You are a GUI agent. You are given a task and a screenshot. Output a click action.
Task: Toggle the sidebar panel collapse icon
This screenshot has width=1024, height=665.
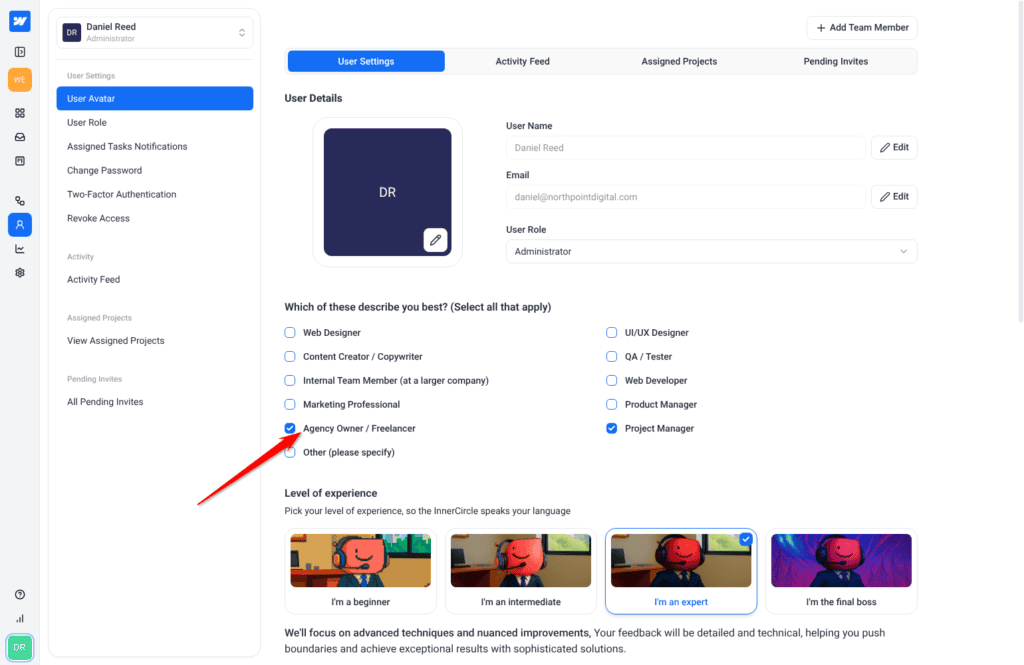(20, 52)
